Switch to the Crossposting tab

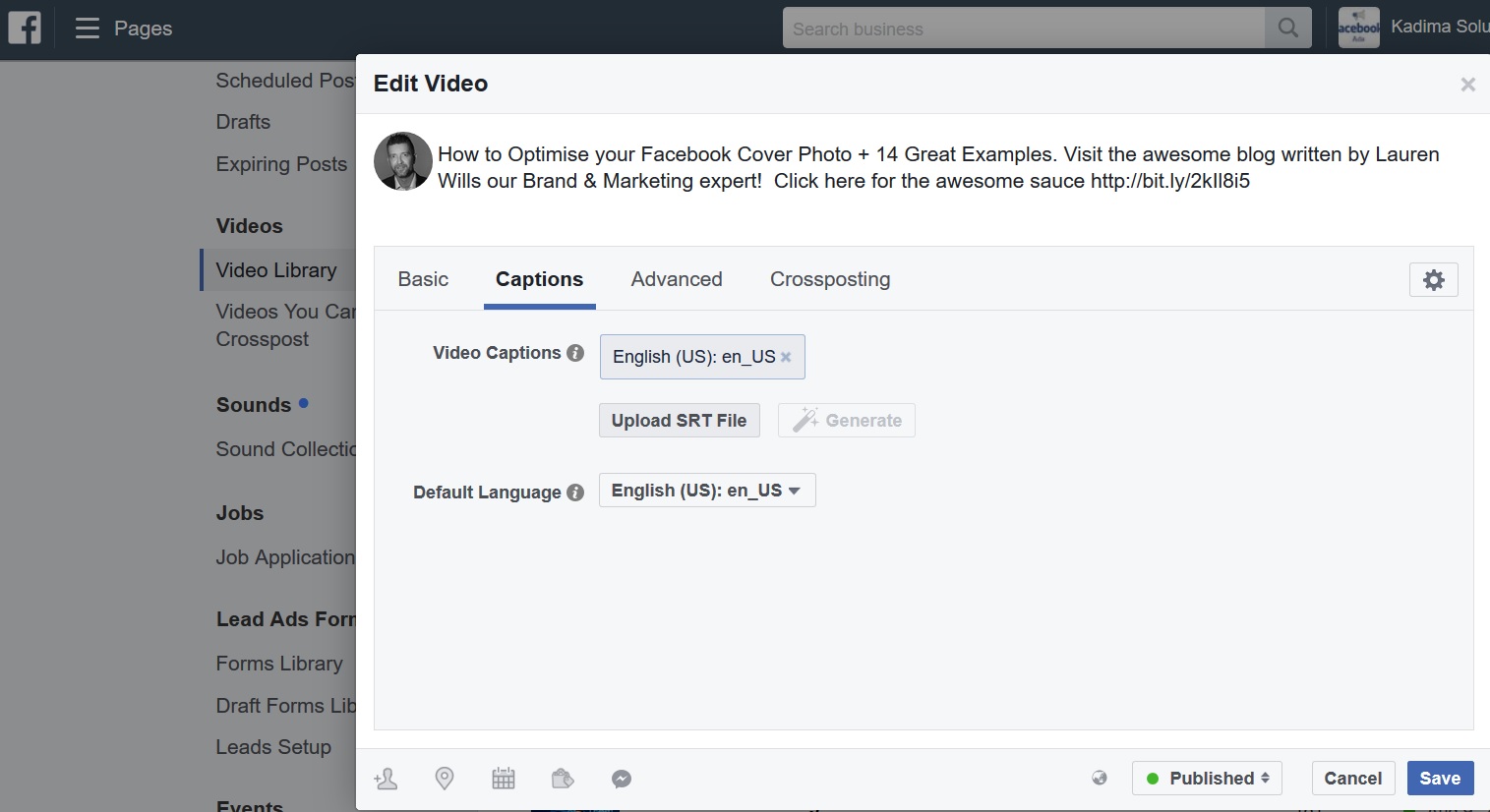pyautogui.click(x=830, y=279)
